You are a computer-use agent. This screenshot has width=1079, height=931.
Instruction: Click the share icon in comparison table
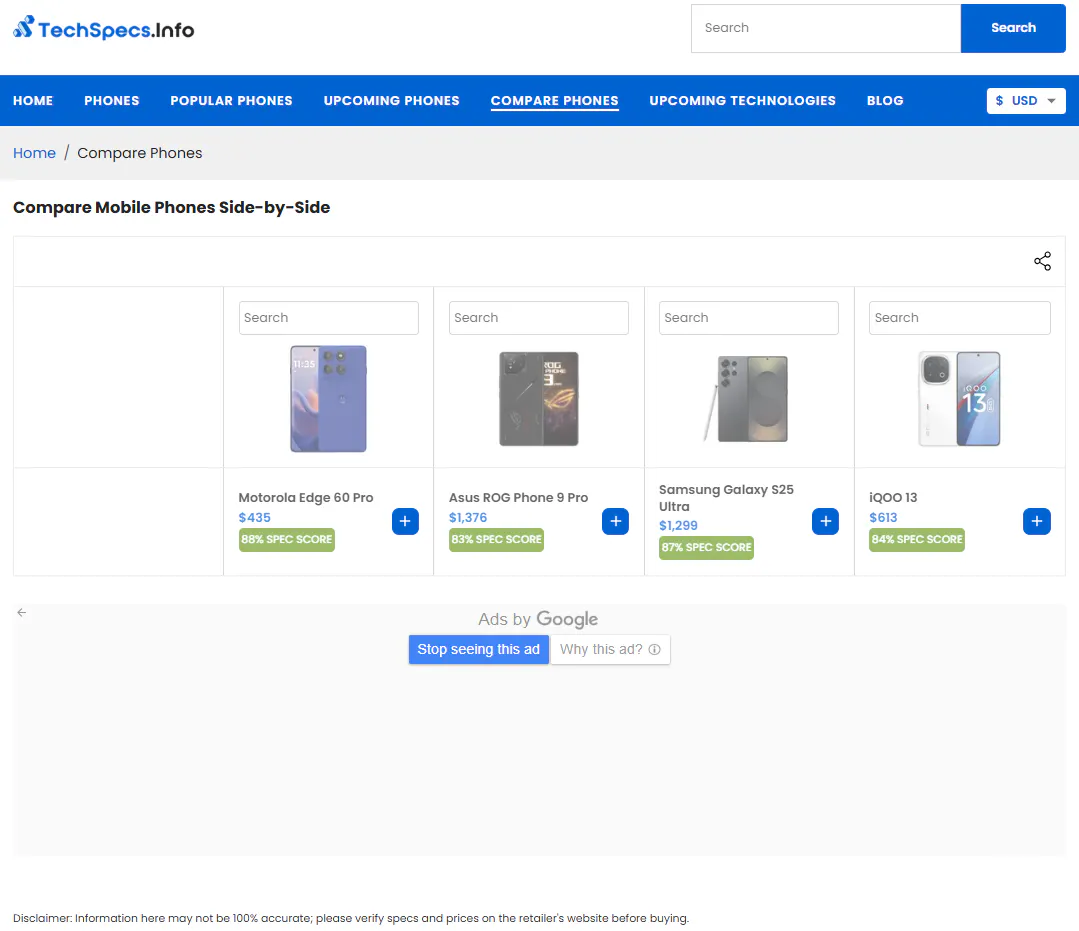click(1042, 261)
